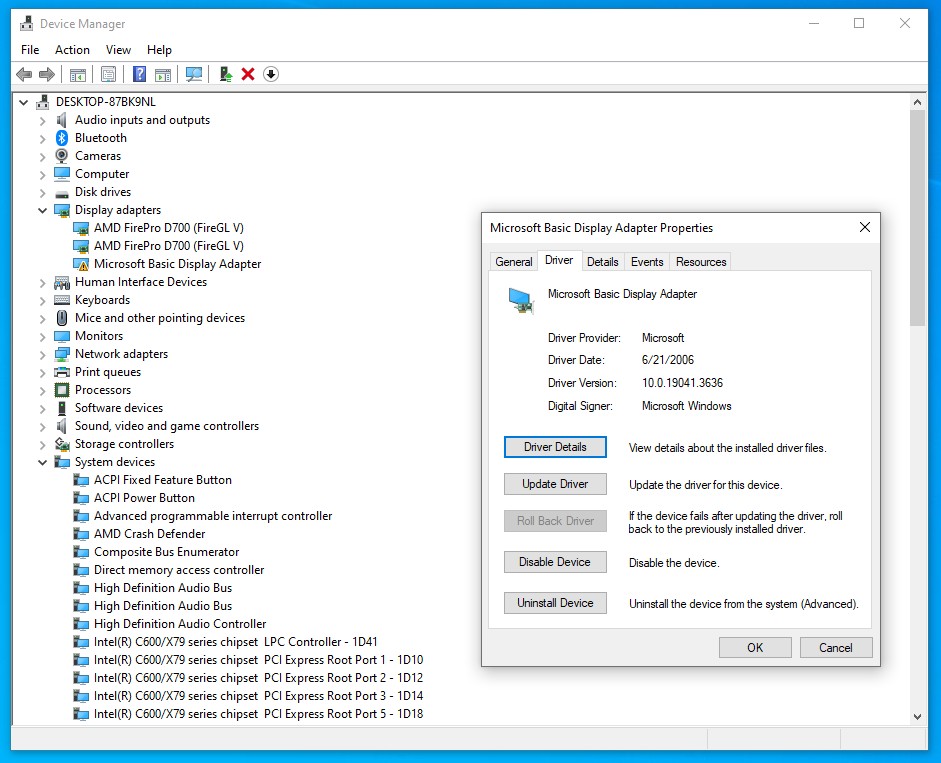Click the Forward arrow toolbar icon

click(47, 74)
